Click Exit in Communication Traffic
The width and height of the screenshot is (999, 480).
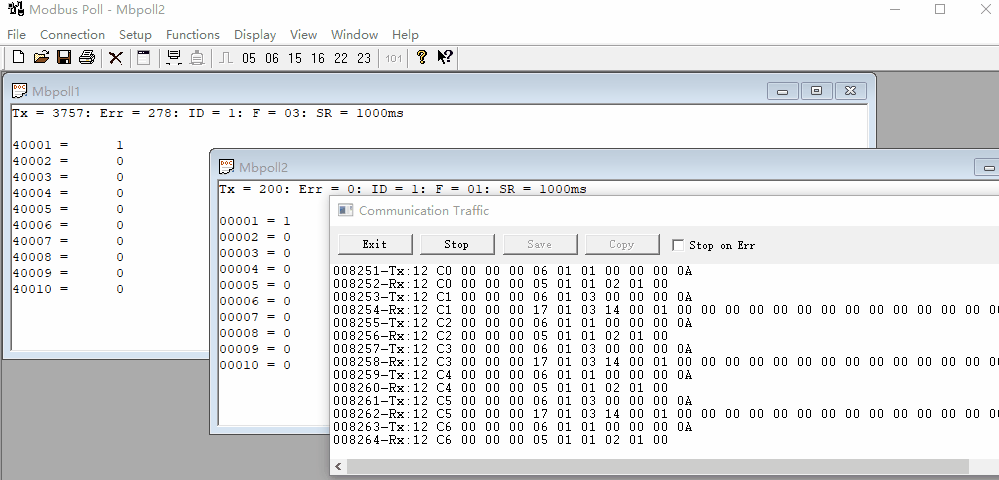[x=375, y=244]
